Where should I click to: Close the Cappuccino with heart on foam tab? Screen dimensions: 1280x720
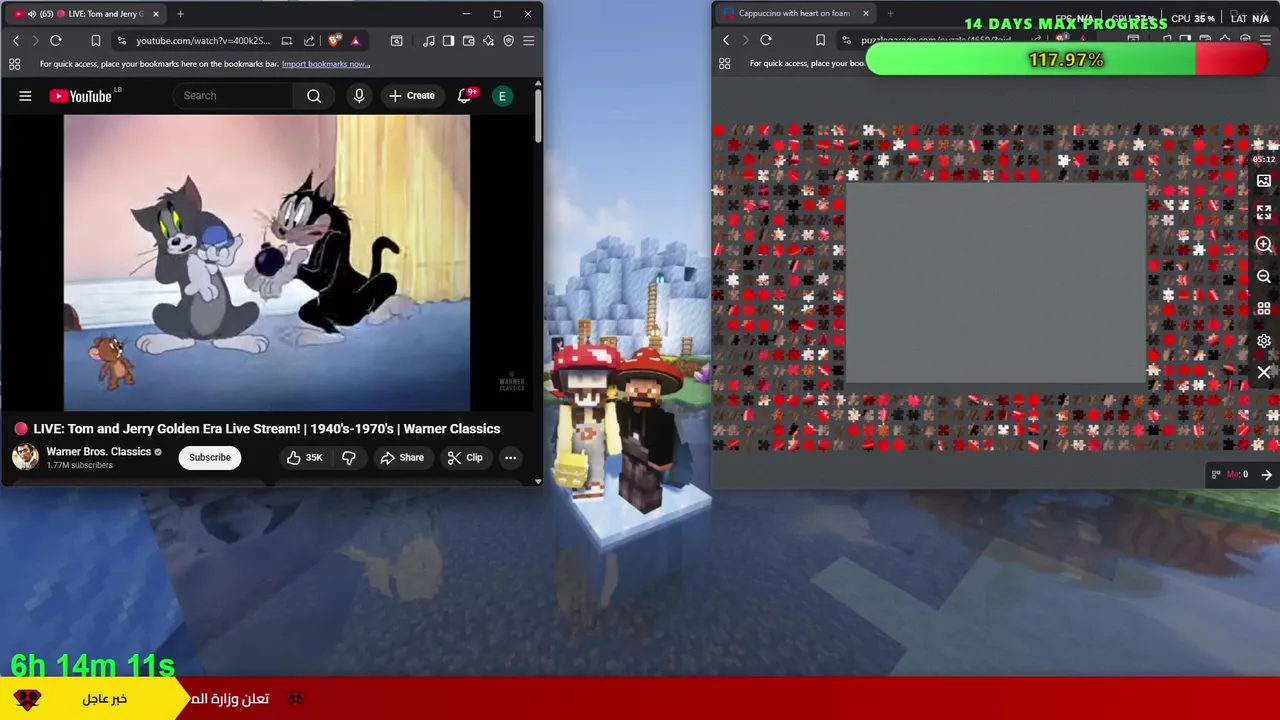(865, 14)
